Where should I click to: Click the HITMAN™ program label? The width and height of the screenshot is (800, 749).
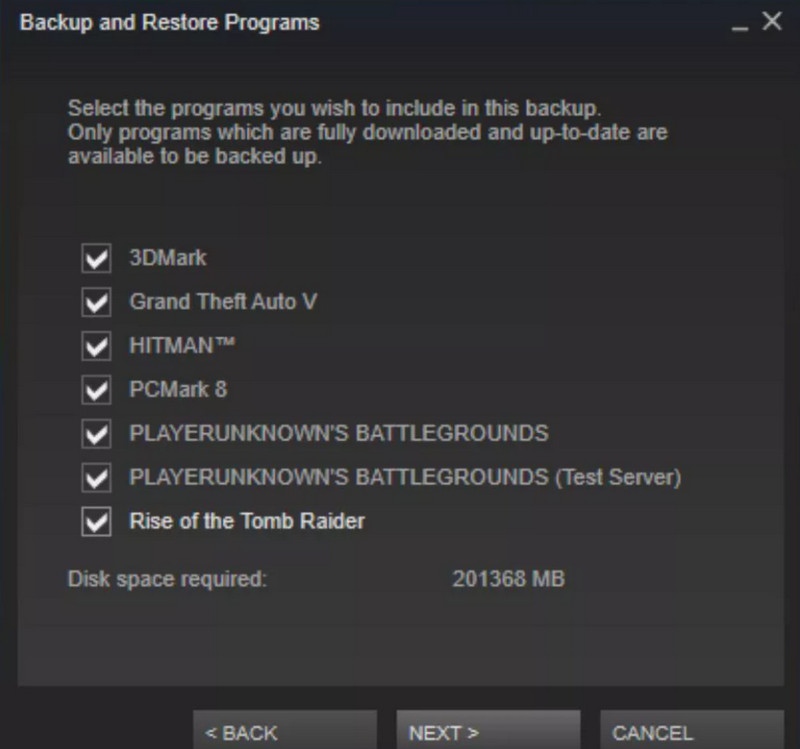(182, 345)
